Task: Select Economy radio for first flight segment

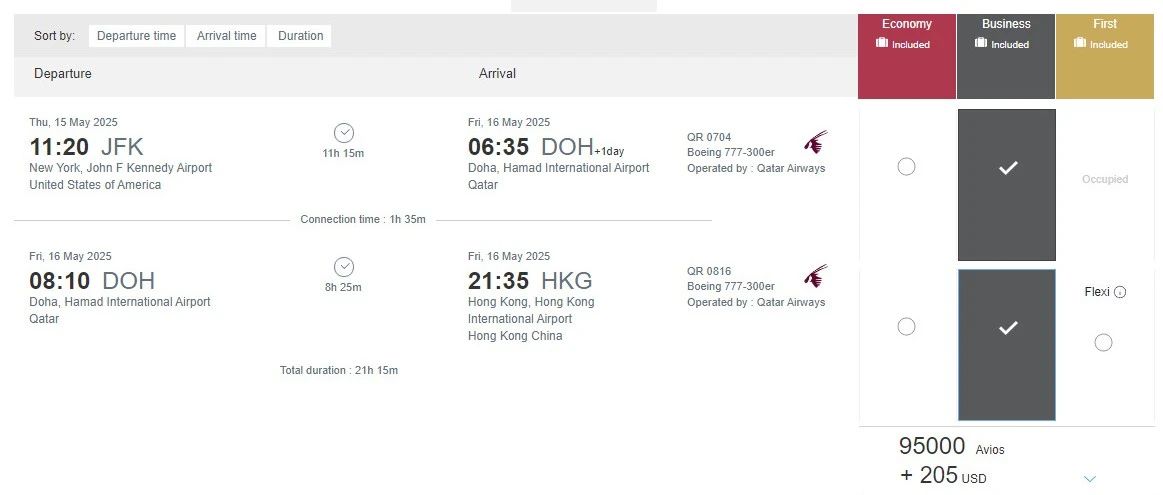Action: (906, 167)
